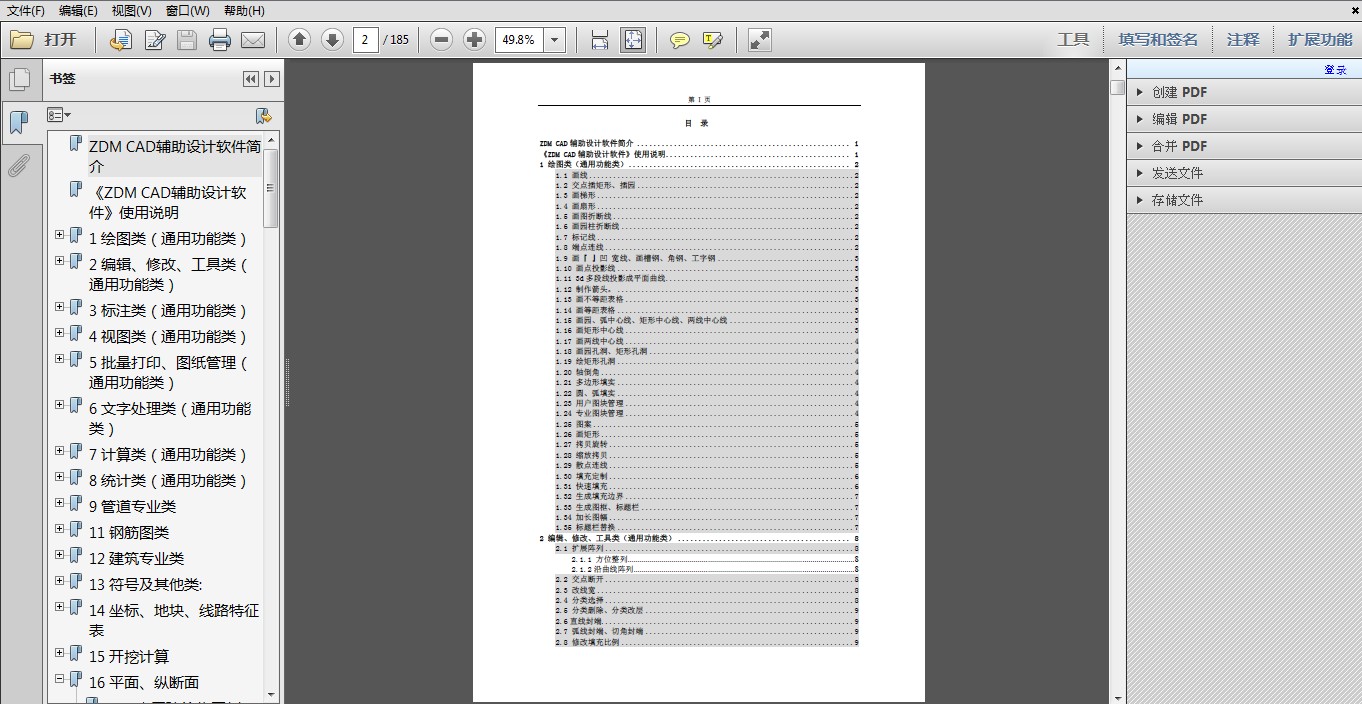The width and height of the screenshot is (1362, 704).
Task: Open the 扩展功能 pane
Action: tap(1320, 40)
